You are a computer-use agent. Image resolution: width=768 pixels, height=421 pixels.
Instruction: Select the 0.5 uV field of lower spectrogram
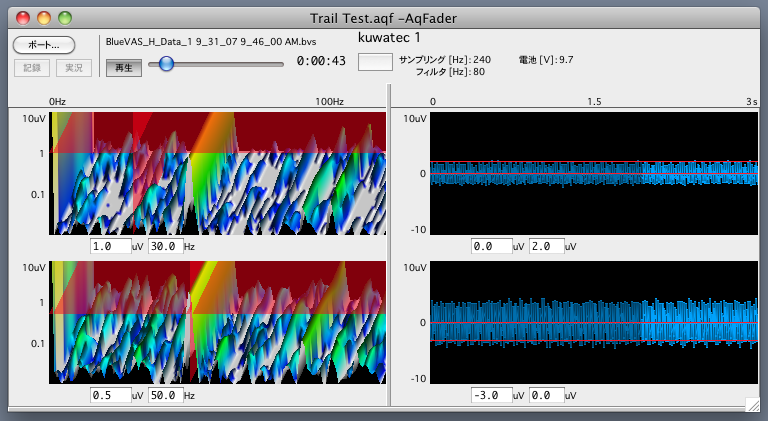pyautogui.click(x=110, y=395)
